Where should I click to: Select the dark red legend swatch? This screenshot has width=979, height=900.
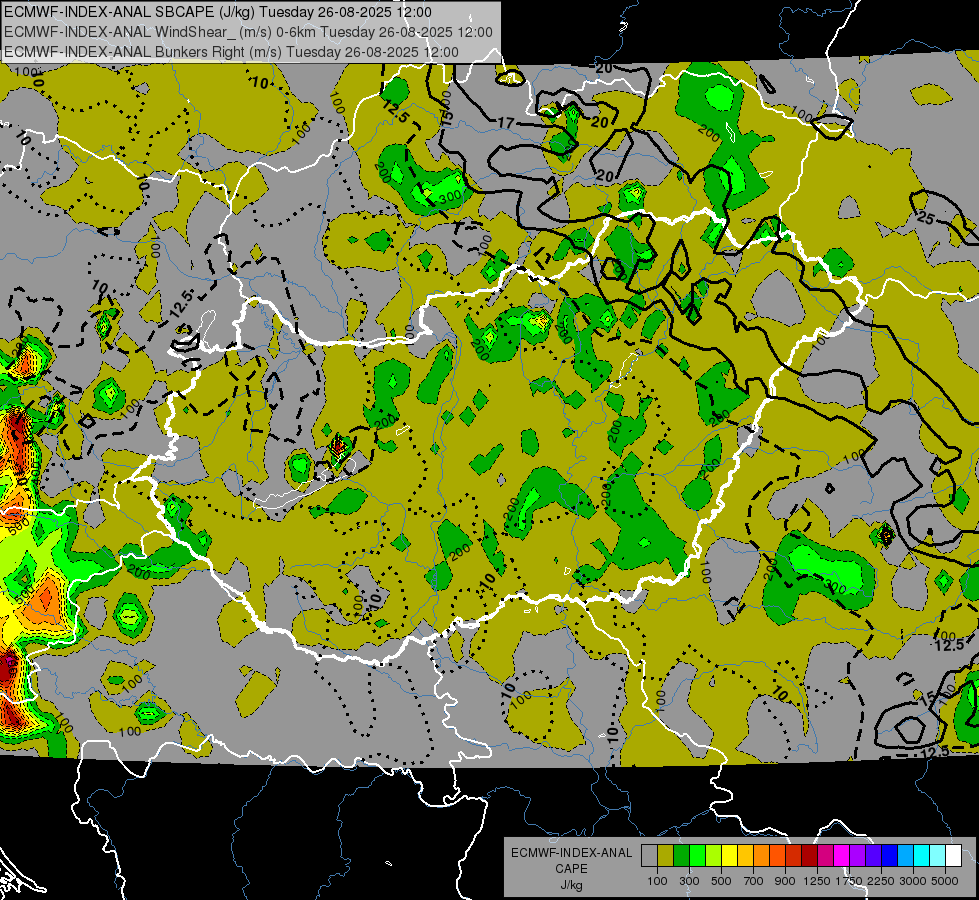click(810, 856)
